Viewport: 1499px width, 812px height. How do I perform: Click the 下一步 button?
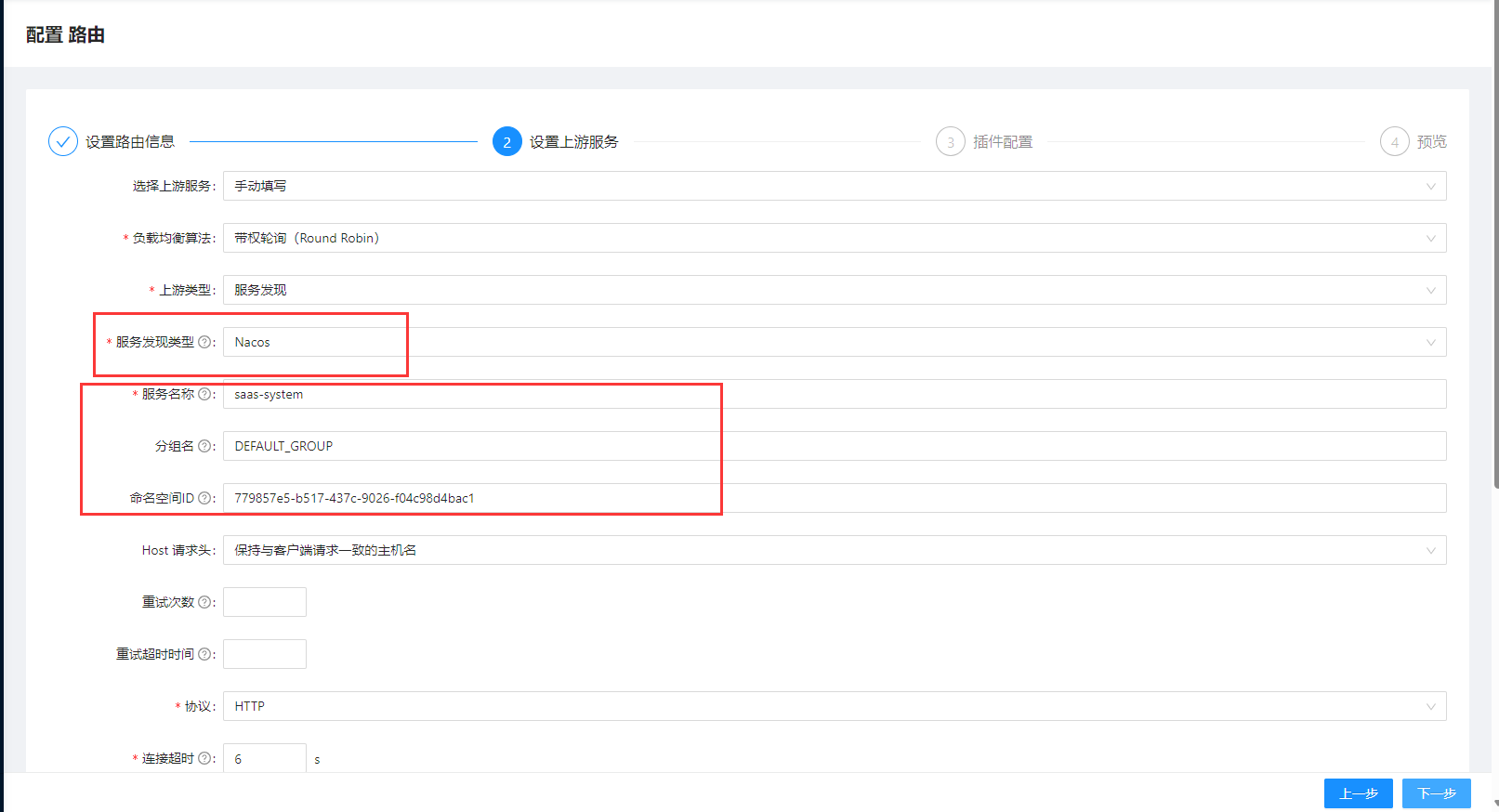[x=1437, y=793]
